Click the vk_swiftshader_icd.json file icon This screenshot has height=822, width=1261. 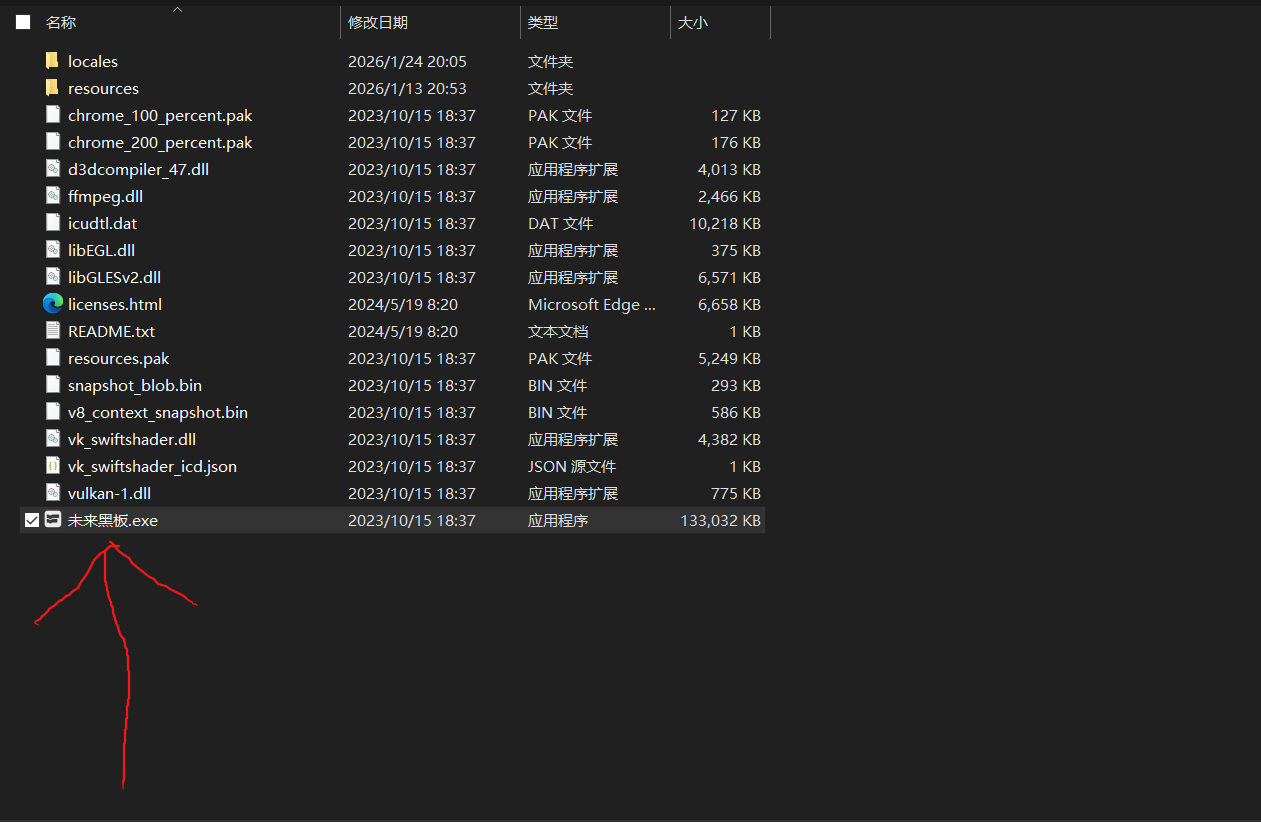[x=53, y=466]
